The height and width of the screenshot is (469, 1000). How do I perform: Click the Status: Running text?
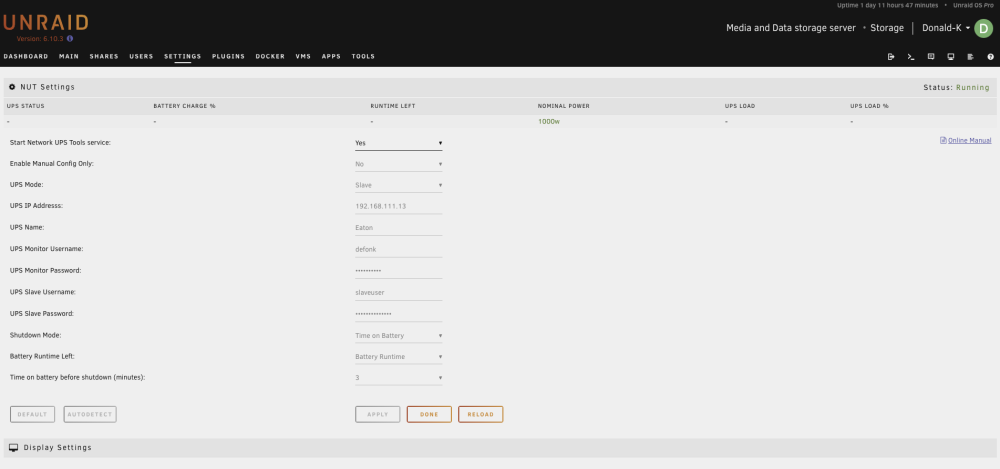point(956,87)
